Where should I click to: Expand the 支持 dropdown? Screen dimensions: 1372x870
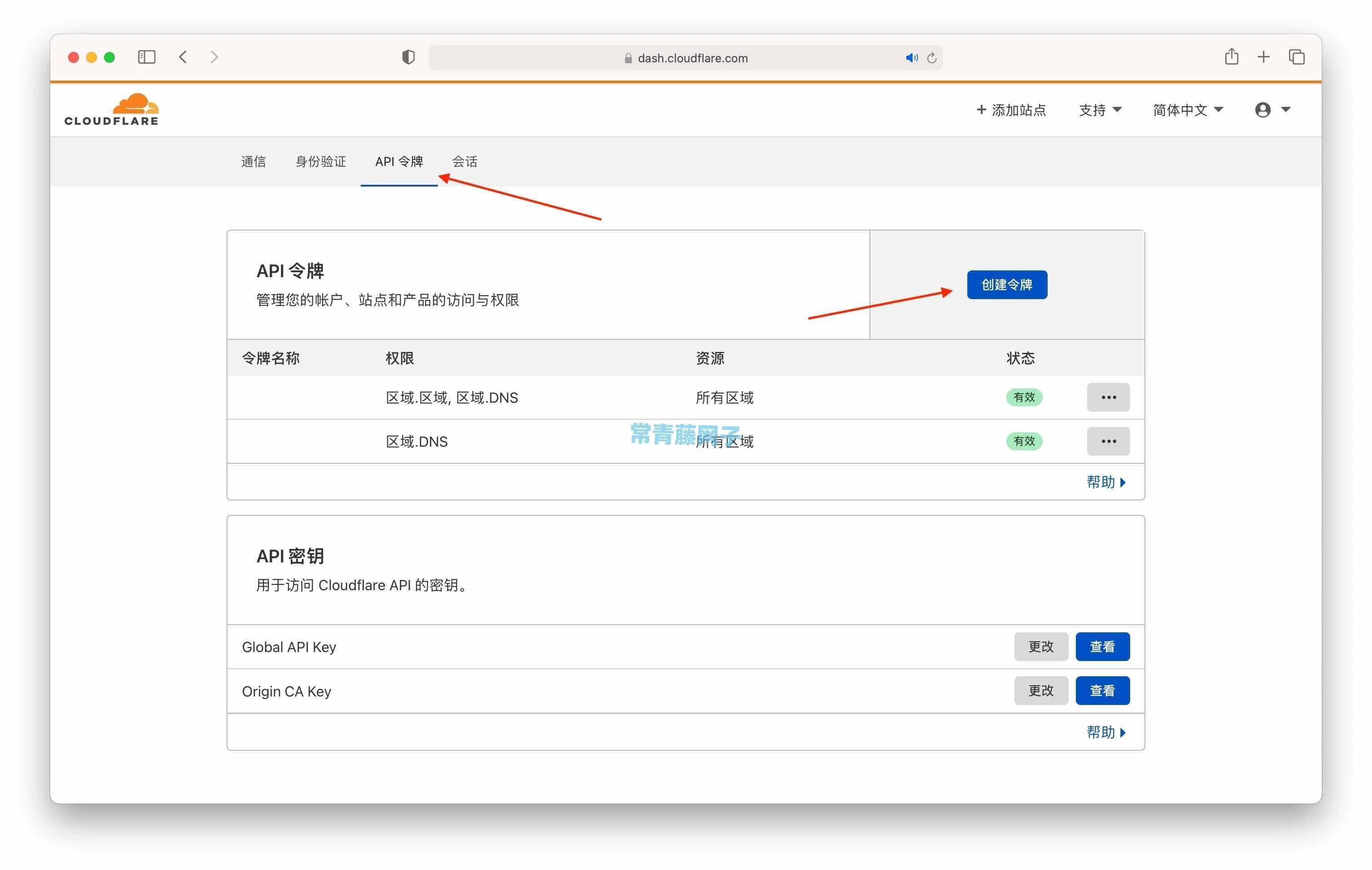click(x=1100, y=110)
